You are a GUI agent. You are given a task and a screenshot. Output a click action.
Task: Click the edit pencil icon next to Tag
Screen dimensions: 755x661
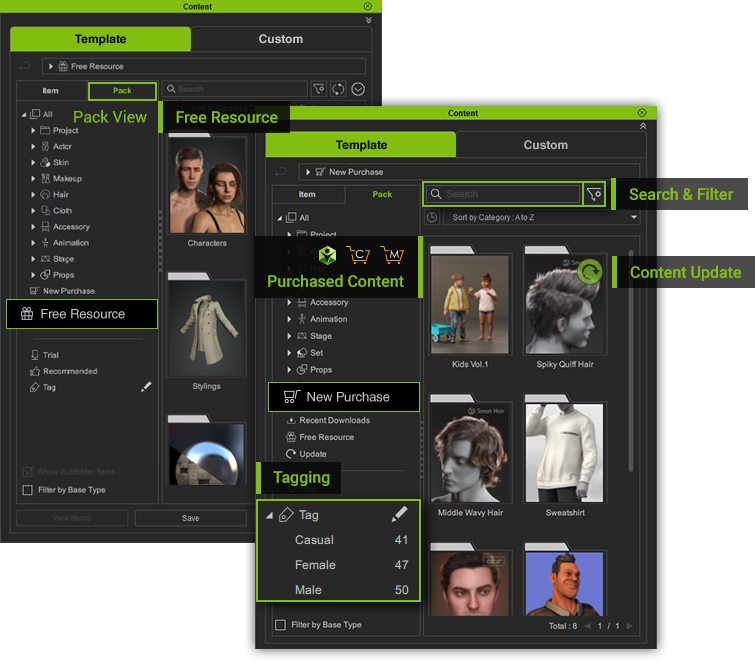(400, 515)
